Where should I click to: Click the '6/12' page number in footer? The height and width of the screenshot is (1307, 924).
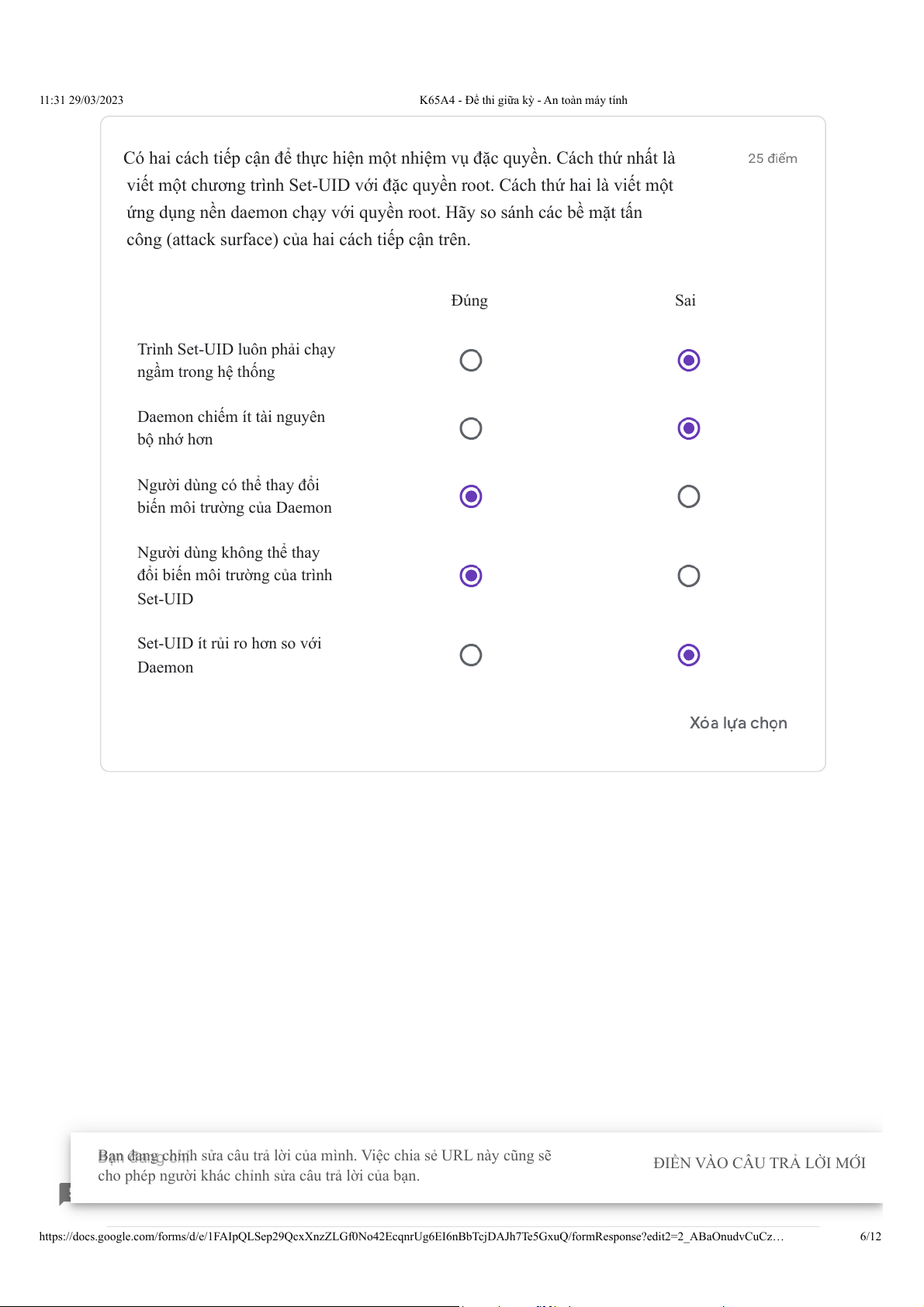(870, 1236)
